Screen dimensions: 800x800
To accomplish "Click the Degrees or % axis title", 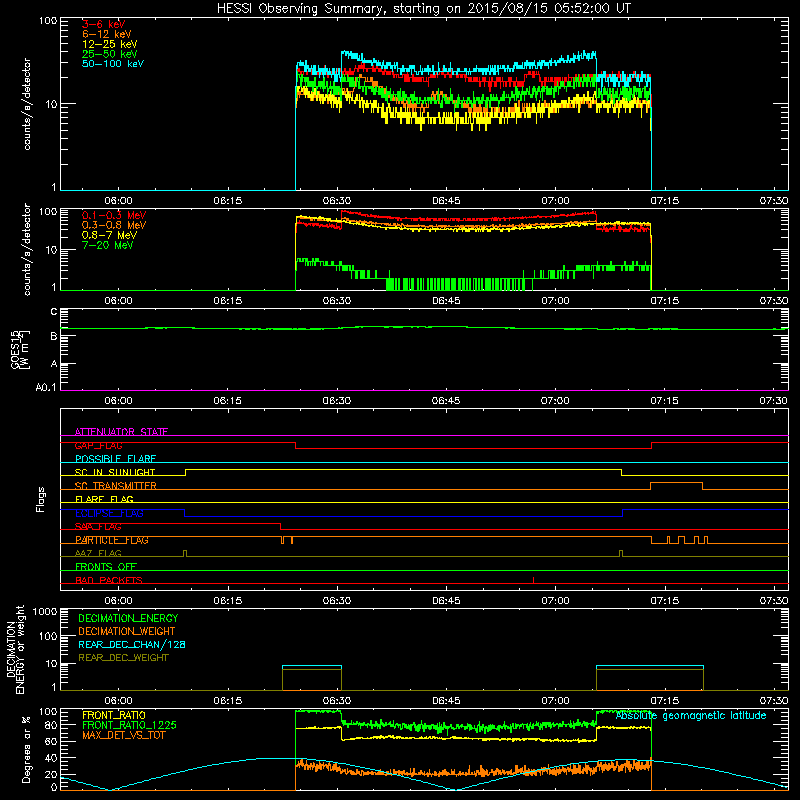I will [26, 749].
